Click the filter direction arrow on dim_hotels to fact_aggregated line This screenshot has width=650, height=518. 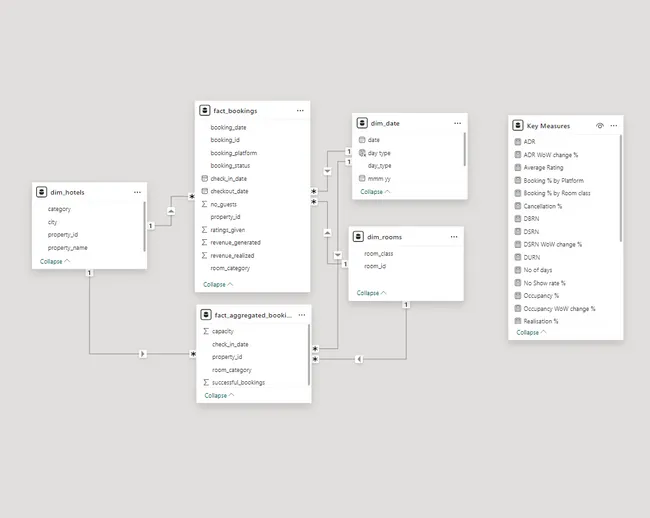pos(143,354)
